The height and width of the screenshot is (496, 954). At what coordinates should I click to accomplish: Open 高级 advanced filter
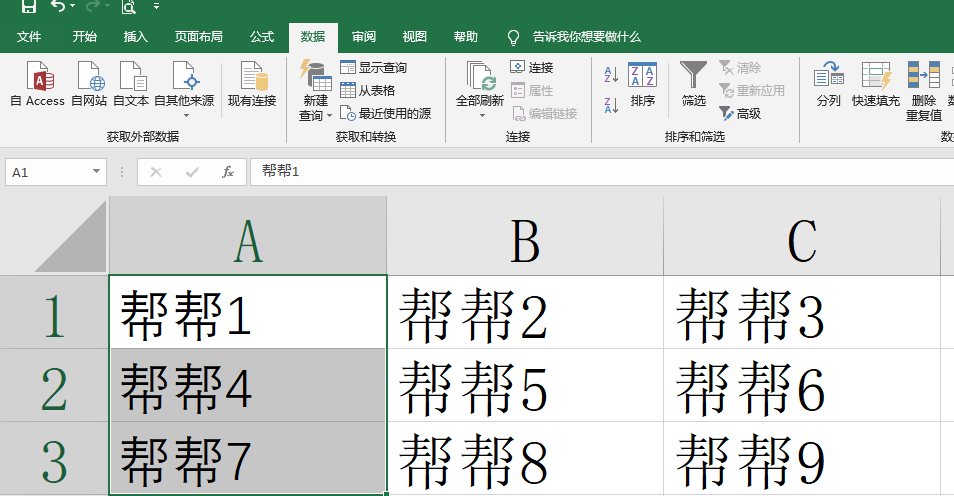pyautogui.click(x=740, y=113)
